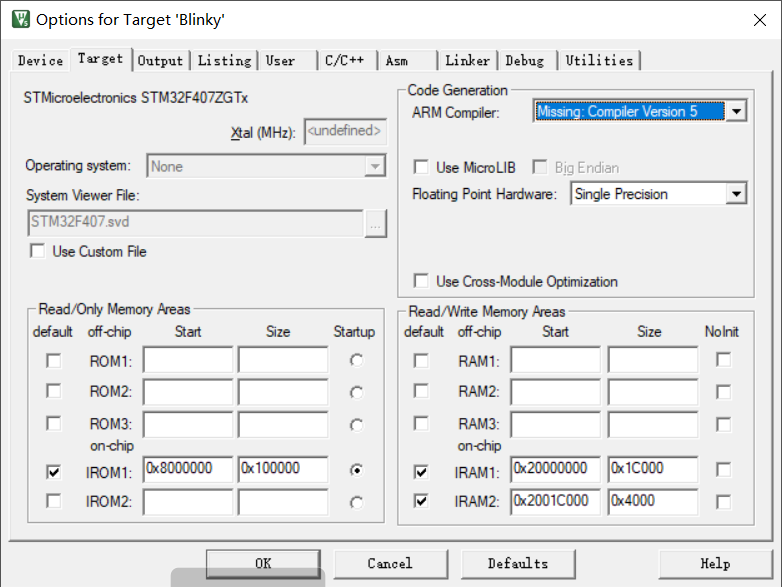Click the IRAM1 Size field
This screenshot has height=587, width=782.
[653, 469]
